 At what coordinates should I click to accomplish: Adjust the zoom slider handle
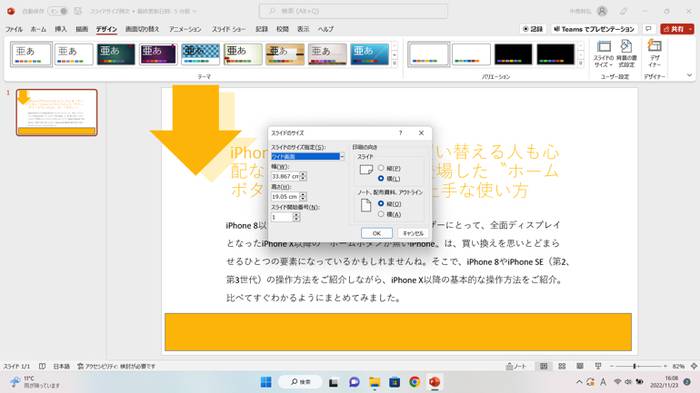pos(634,366)
